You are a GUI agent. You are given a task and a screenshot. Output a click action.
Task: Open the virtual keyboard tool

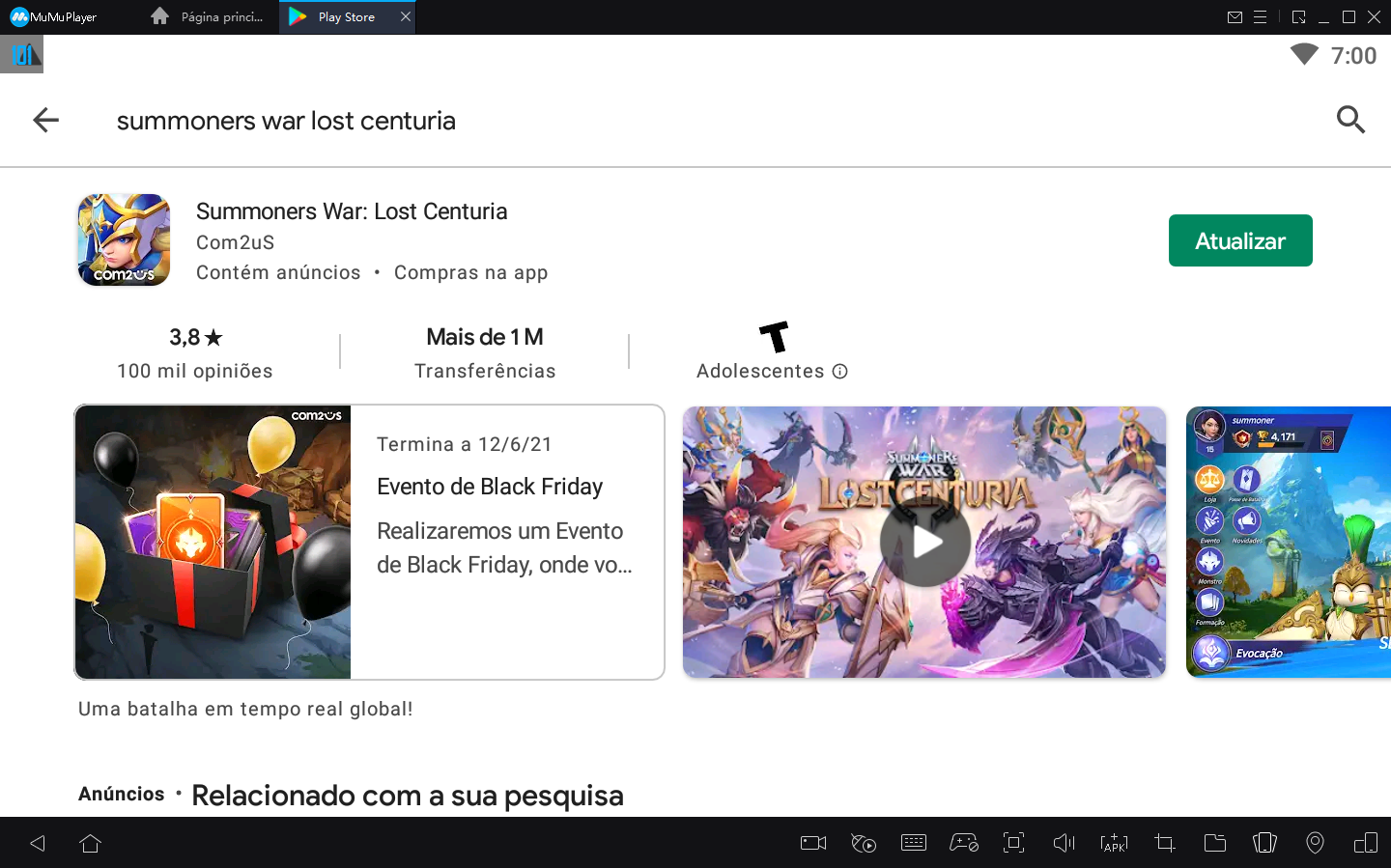pos(914,842)
